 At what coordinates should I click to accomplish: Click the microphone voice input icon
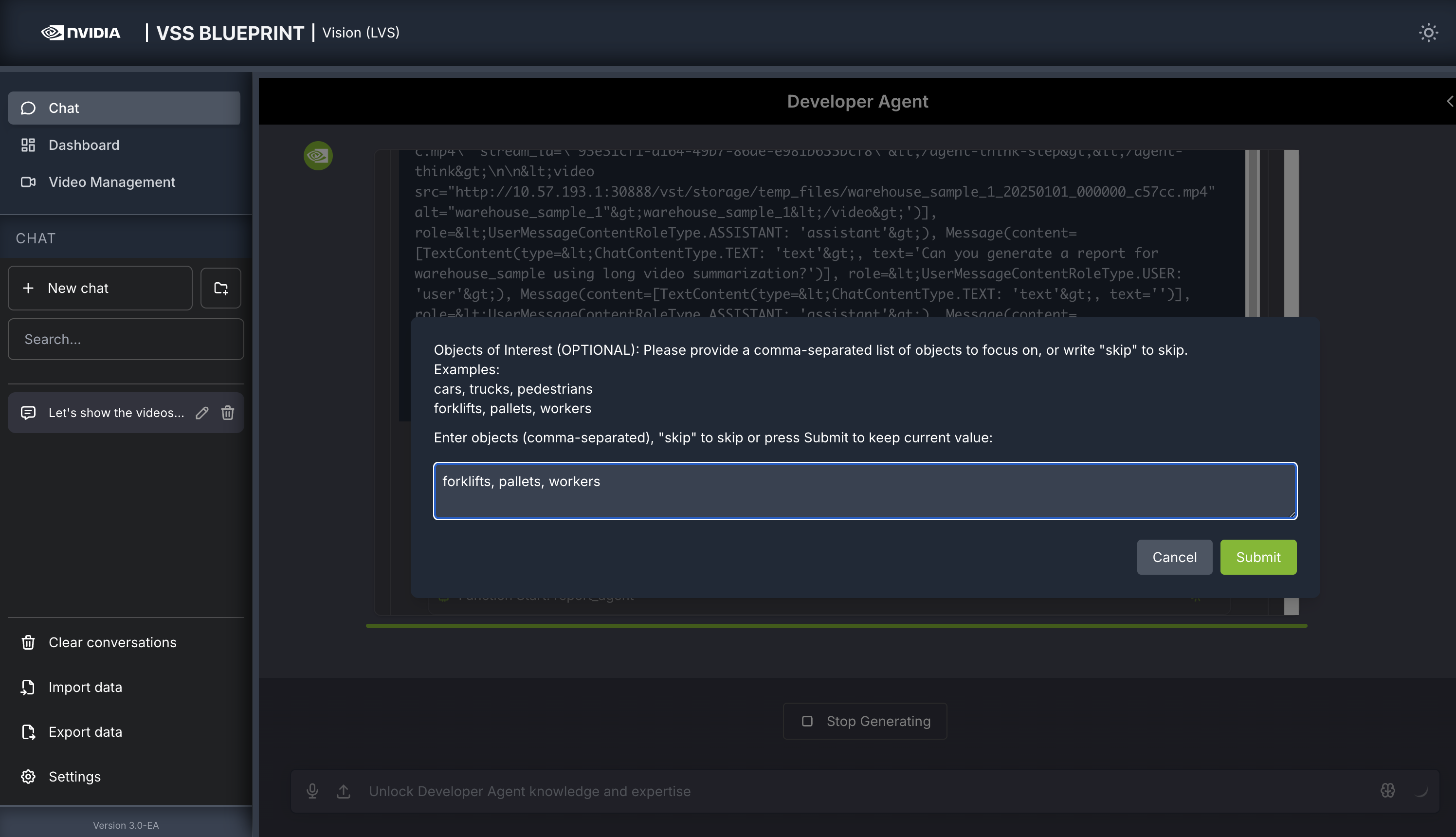point(312,791)
